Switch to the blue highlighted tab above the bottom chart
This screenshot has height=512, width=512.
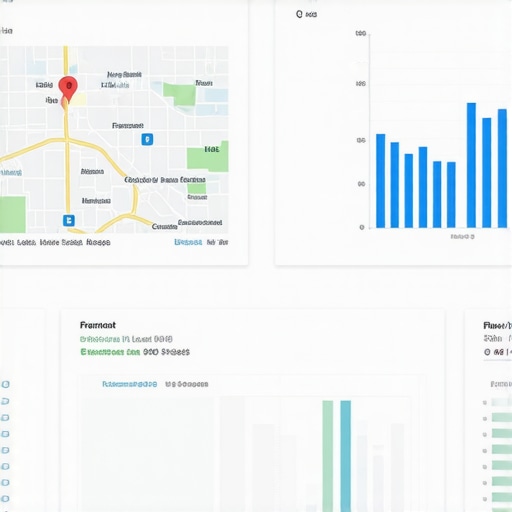point(129,384)
